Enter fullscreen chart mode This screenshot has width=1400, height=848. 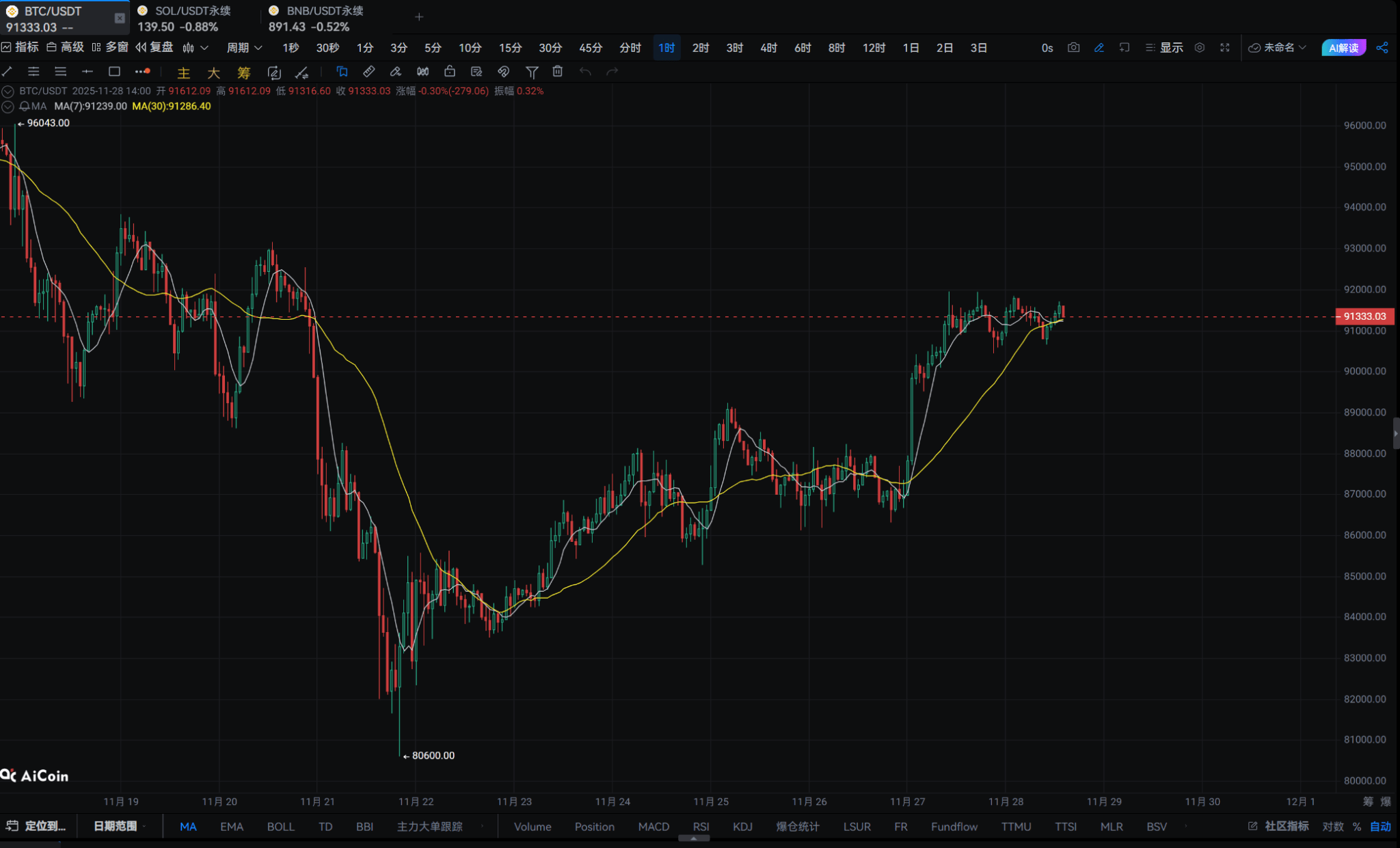pos(1225,48)
